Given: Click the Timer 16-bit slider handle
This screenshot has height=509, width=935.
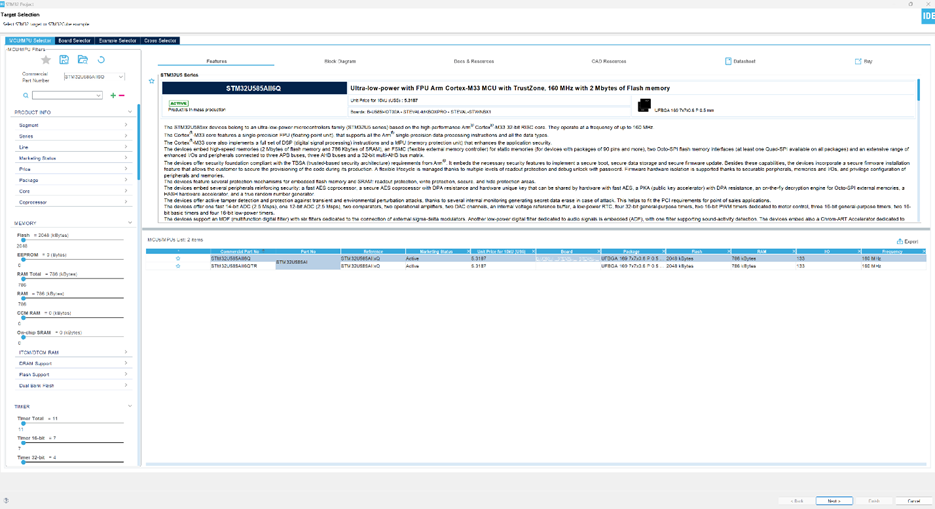Looking at the screenshot, I should tap(23, 443).
